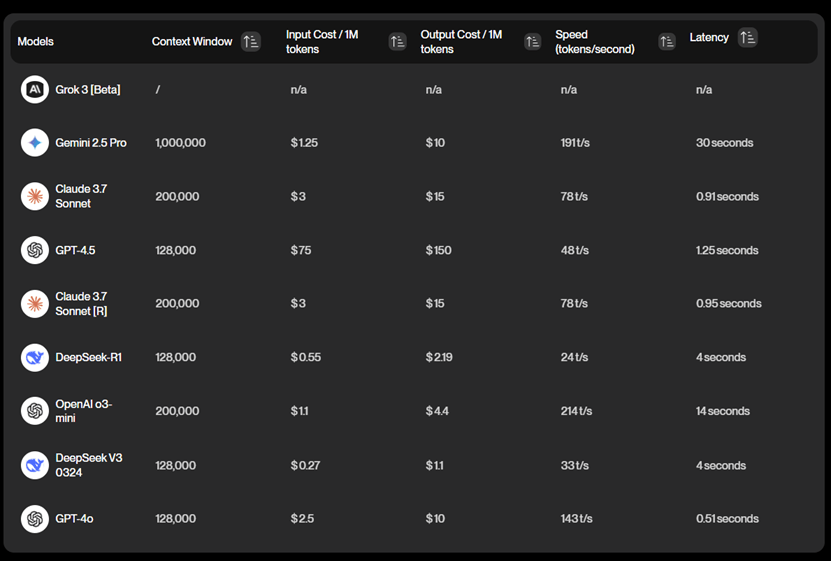Select the DeepSeek-R1 model name

[89, 357]
